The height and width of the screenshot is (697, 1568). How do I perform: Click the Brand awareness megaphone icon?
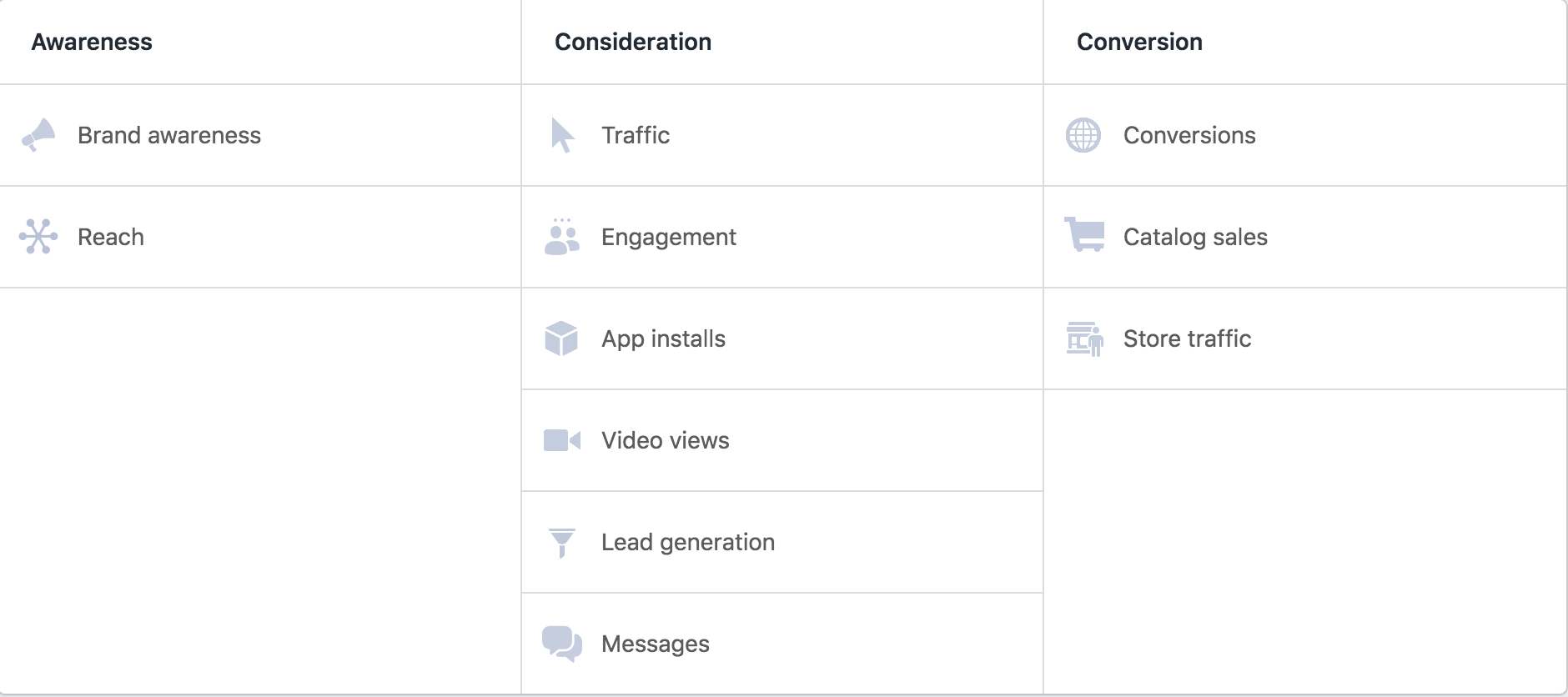[38, 135]
